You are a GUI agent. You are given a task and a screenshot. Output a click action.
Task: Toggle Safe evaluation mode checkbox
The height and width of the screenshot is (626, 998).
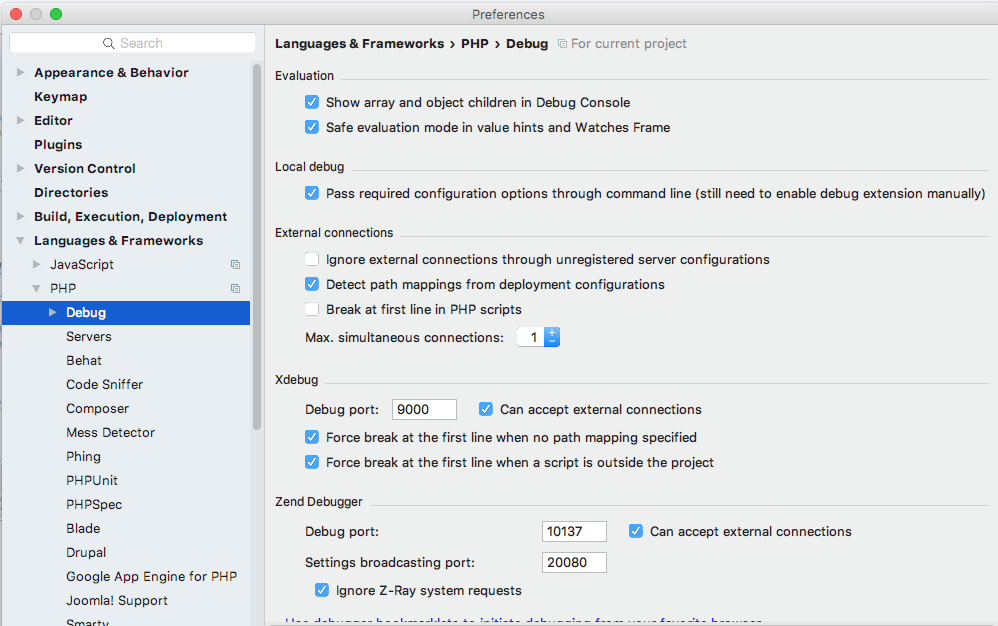pos(312,127)
